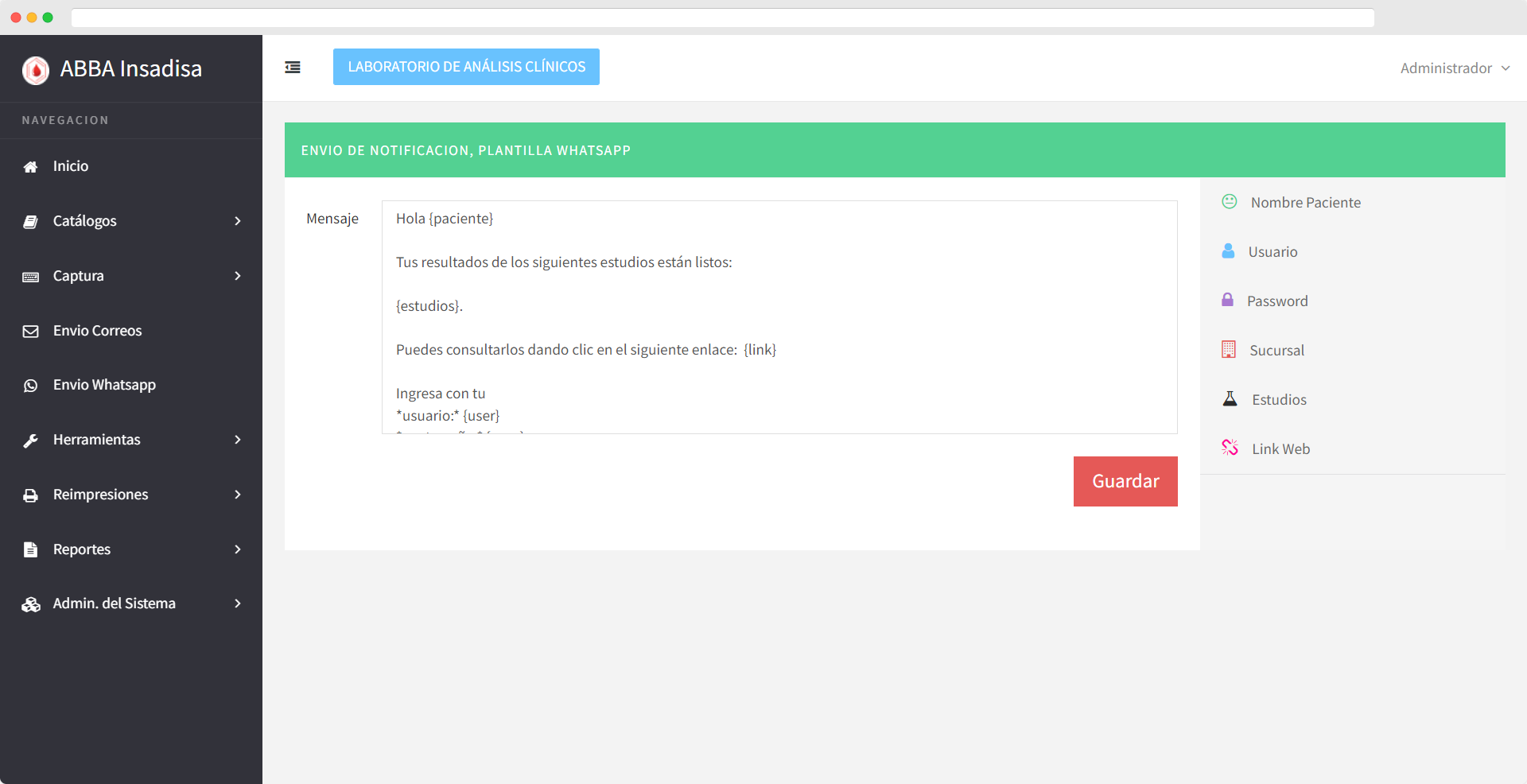The width and height of the screenshot is (1527, 784).
Task: Click the Laboratorio de Análisis Clínicos button
Action: 466,67
